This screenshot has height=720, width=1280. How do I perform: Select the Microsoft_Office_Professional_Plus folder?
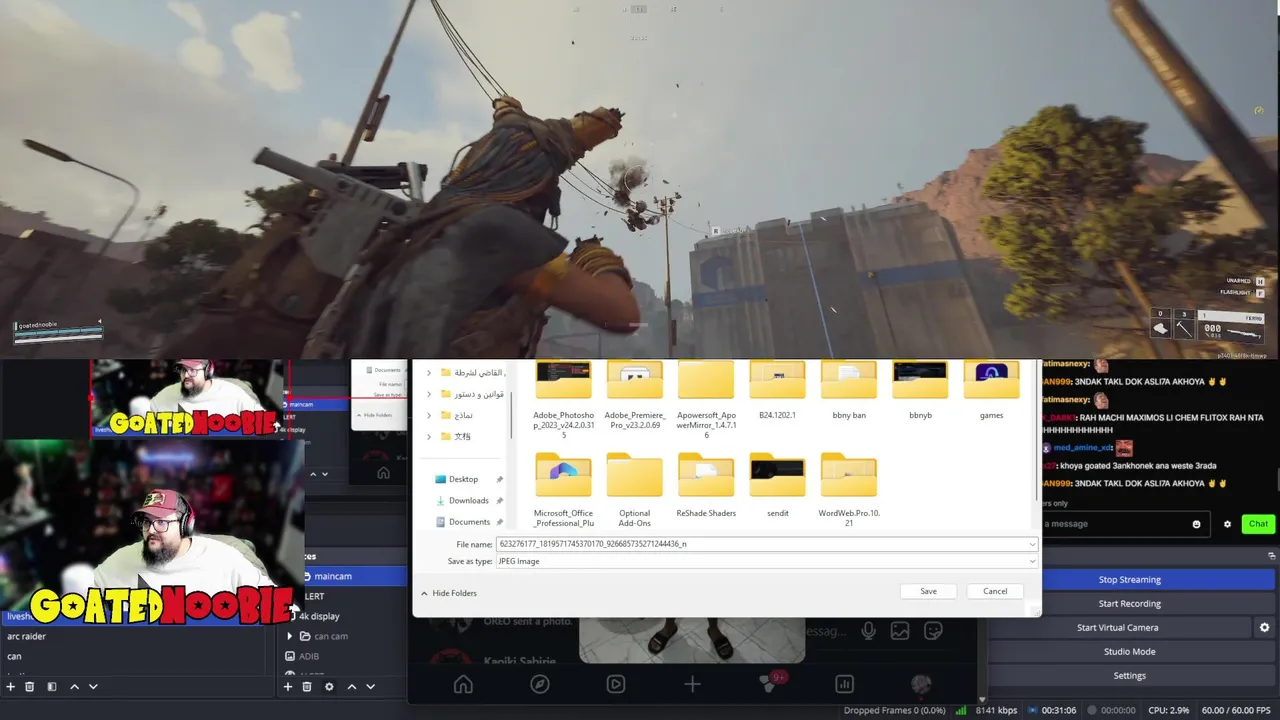(564, 490)
